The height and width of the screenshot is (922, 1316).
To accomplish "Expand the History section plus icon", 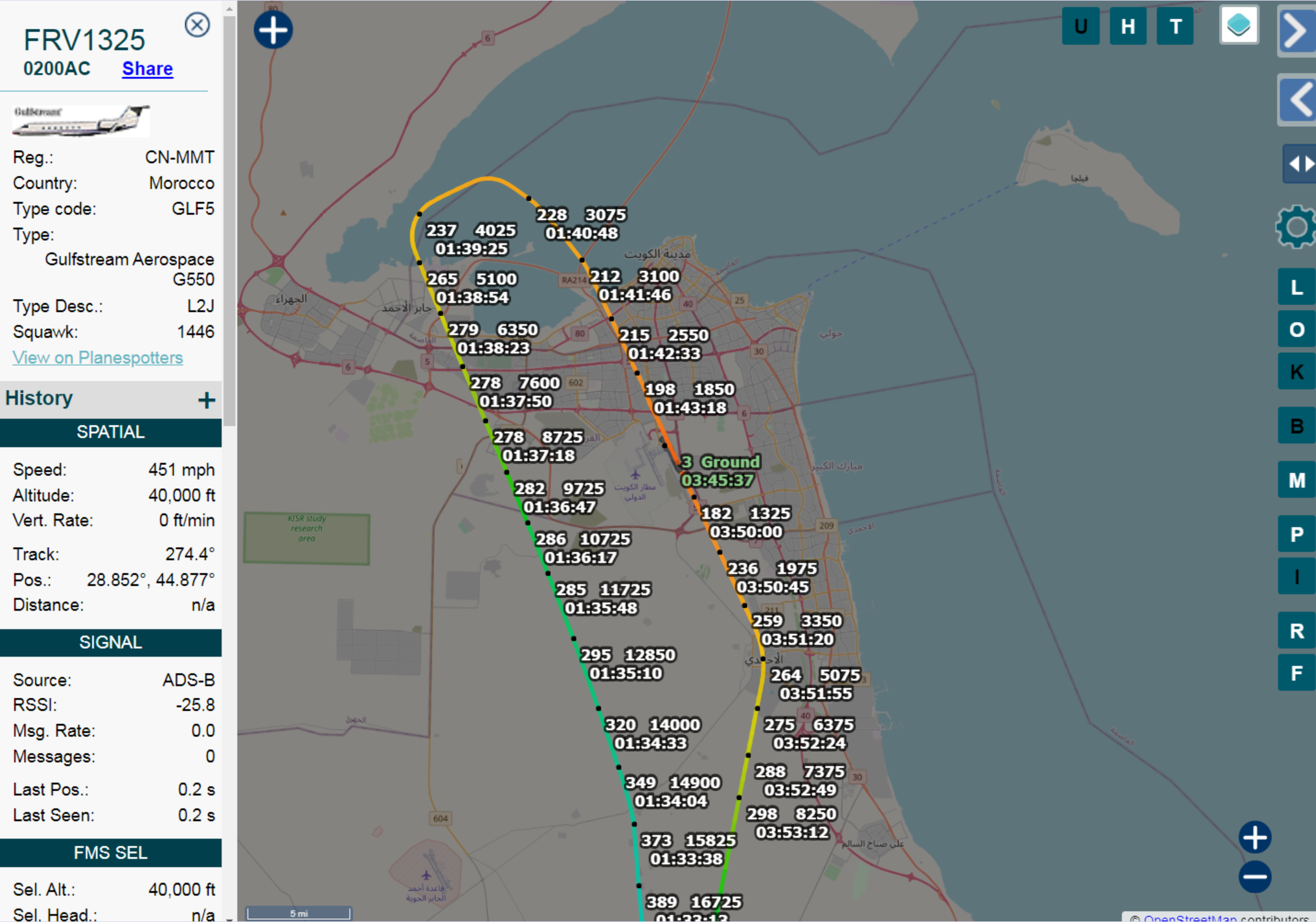I will (206, 400).
